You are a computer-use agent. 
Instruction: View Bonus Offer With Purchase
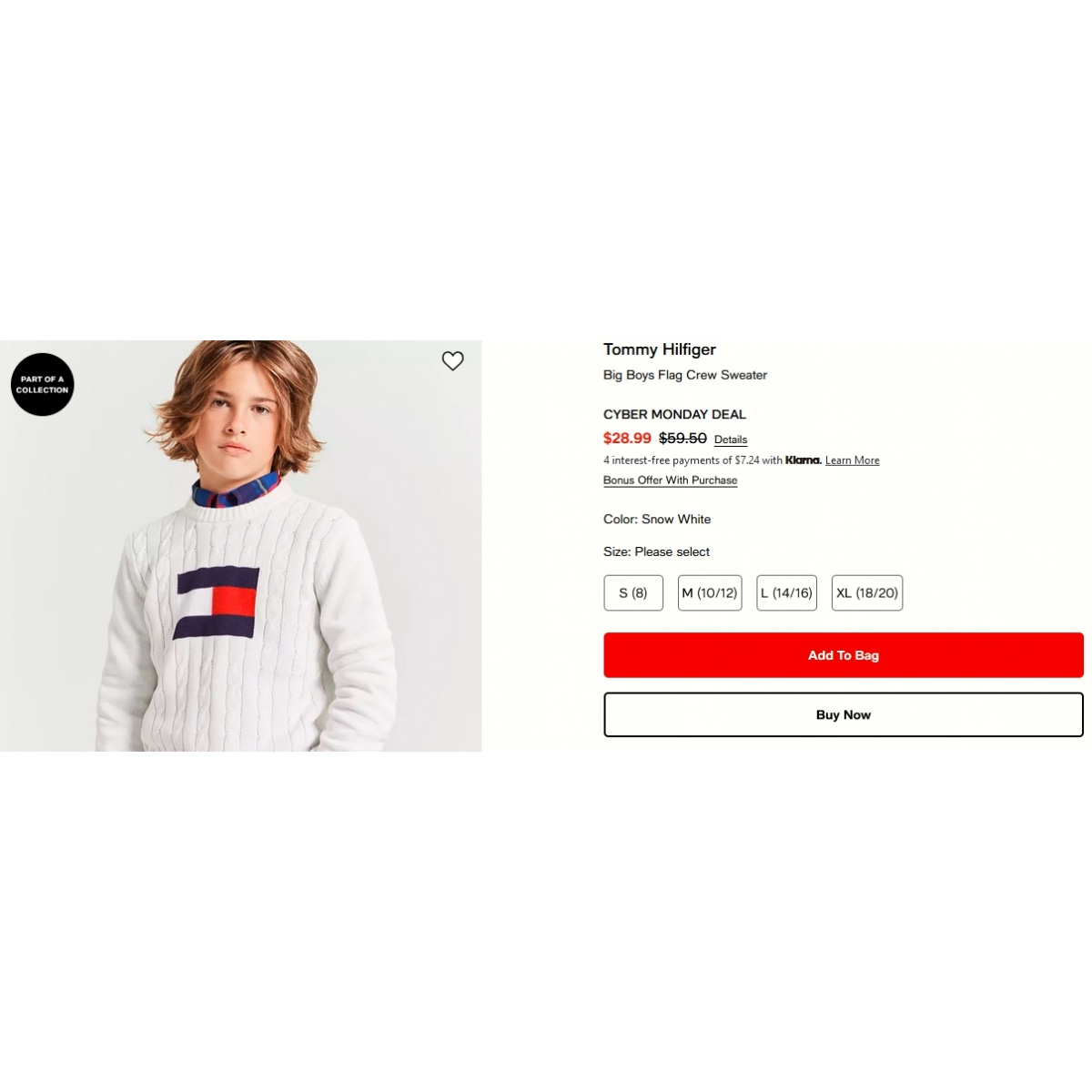pyautogui.click(x=671, y=480)
